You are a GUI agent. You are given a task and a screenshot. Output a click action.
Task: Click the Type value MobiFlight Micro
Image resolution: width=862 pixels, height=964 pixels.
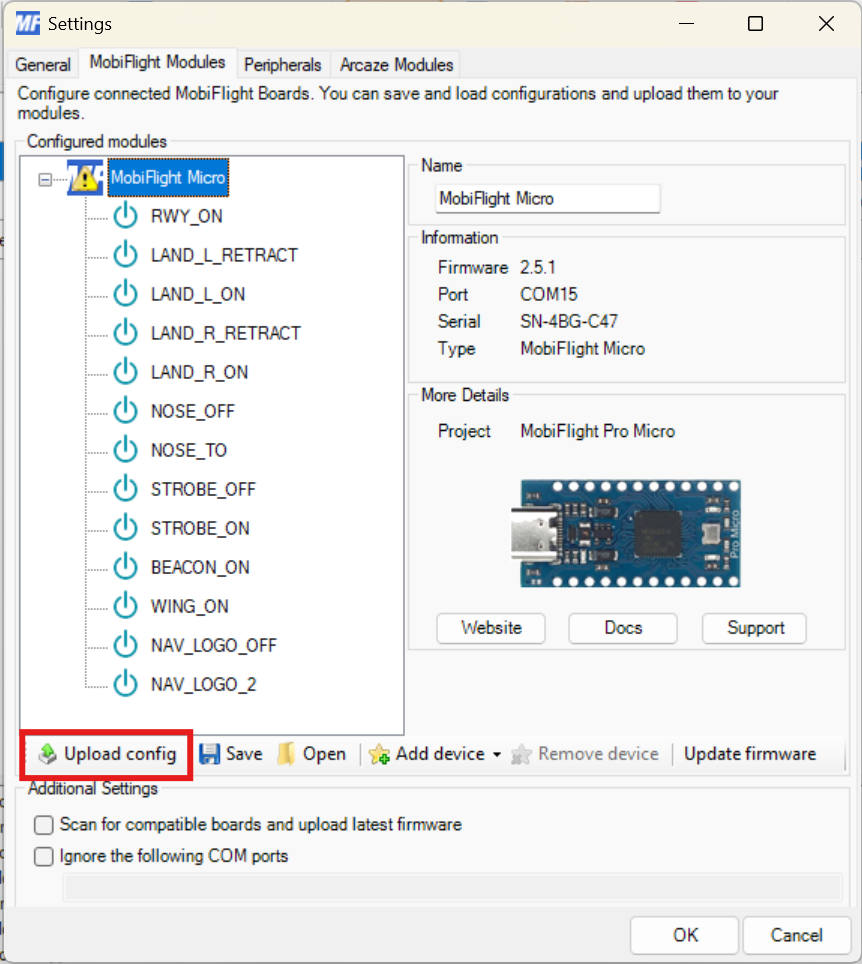(x=582, y=349)
